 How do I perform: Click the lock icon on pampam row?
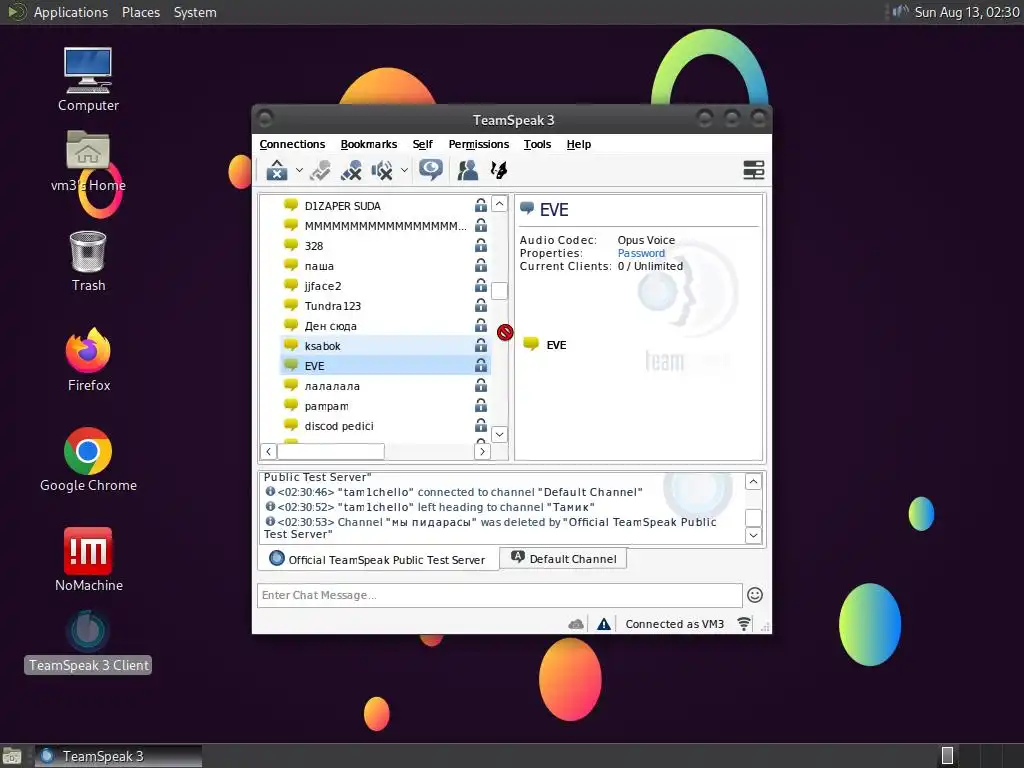(481, 406)
